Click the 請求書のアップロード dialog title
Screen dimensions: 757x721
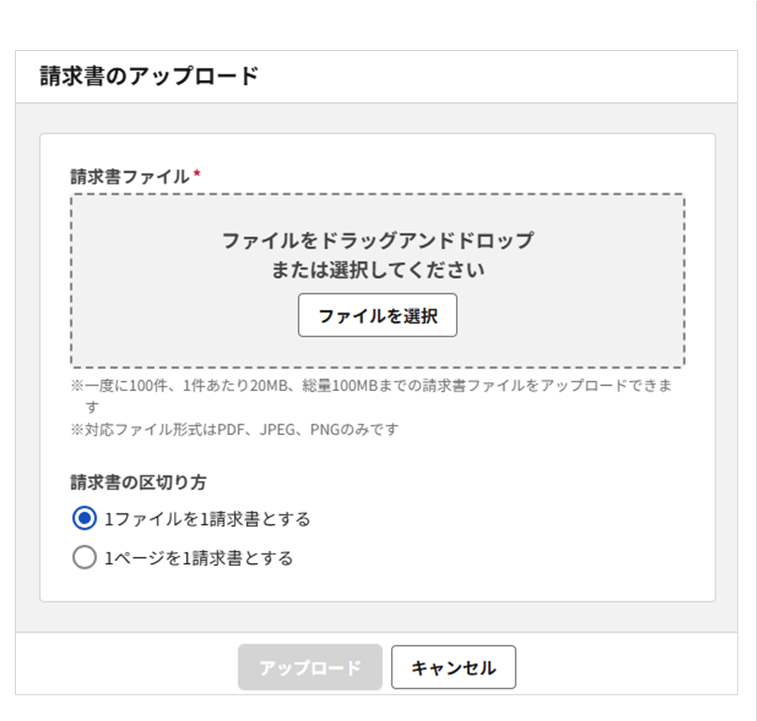(x=149, y=77)
